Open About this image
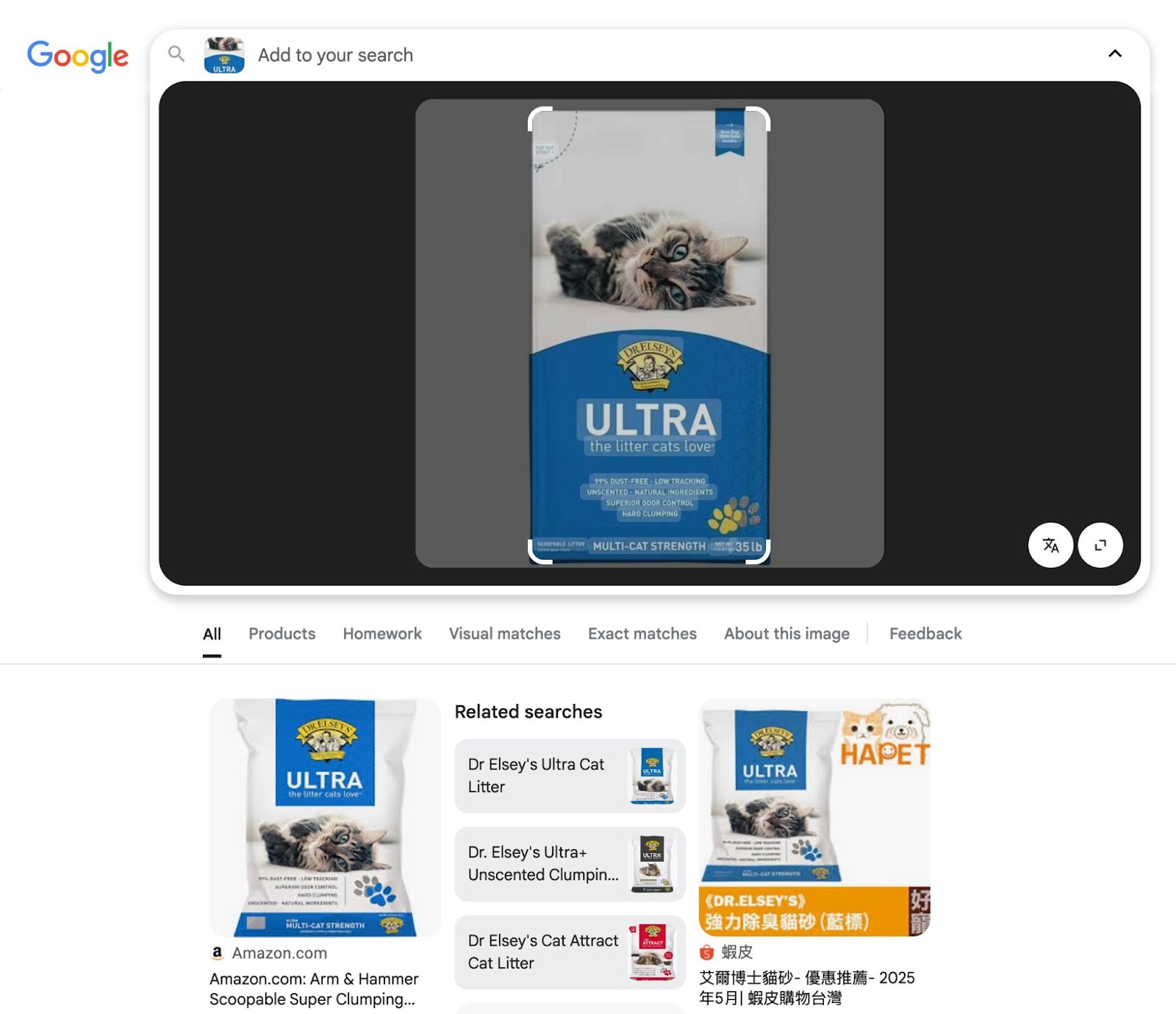The height and width of the screenshot is (1014, 1176). tap(786, 633)
